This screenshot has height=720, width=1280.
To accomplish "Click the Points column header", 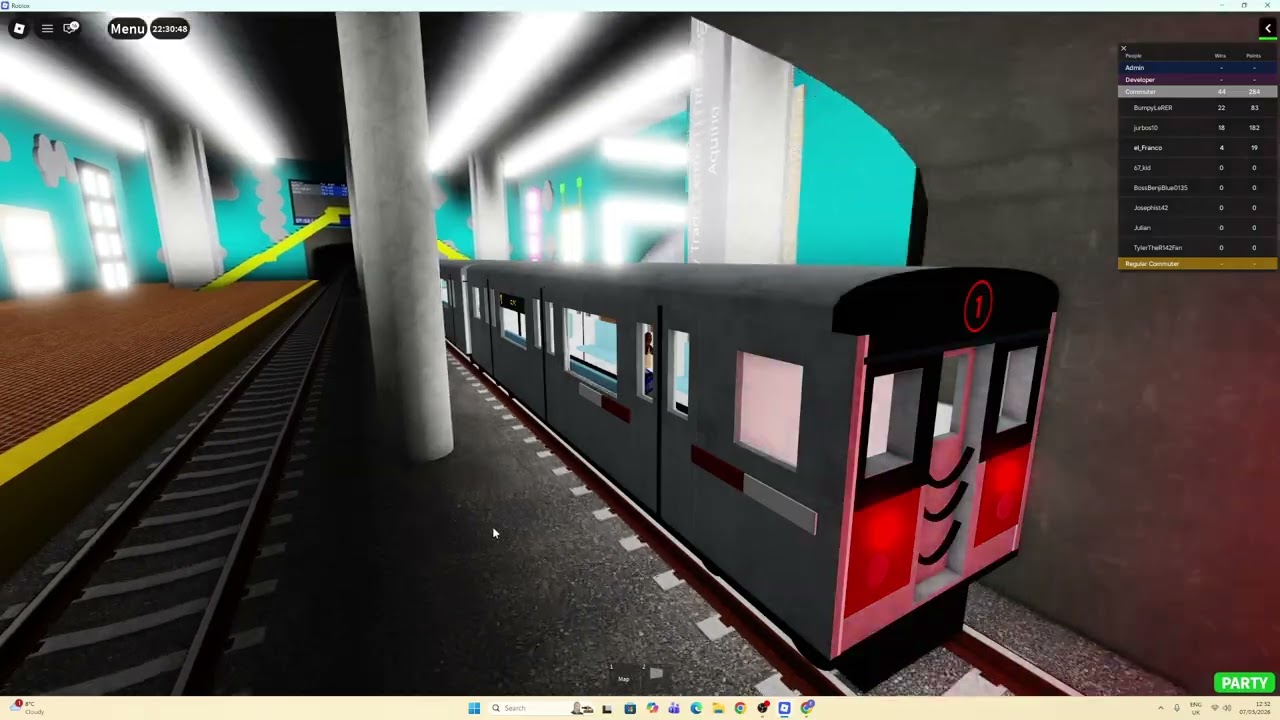I will 1253,56.
